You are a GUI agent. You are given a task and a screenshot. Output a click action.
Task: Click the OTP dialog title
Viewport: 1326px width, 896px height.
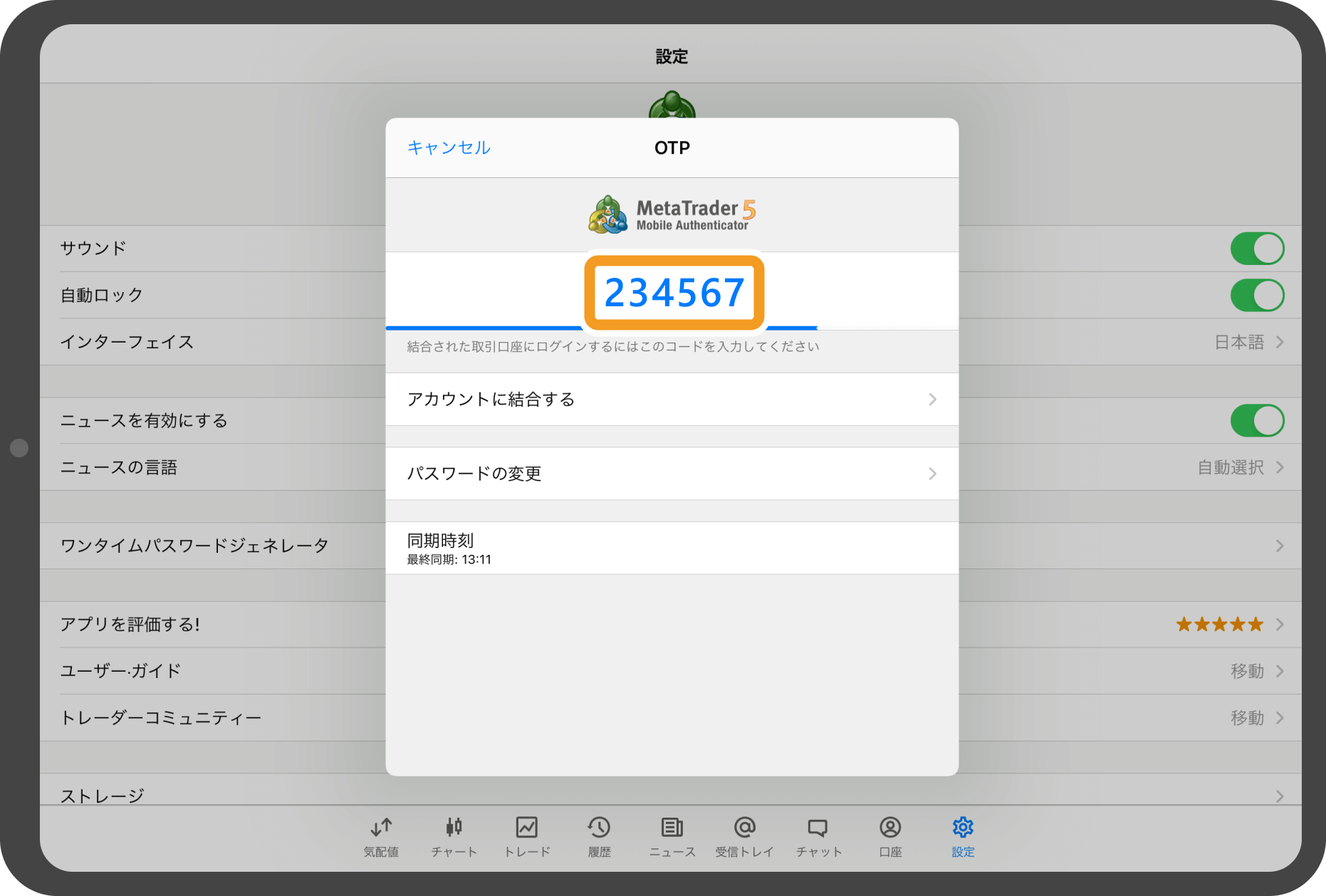coord(672,147)
